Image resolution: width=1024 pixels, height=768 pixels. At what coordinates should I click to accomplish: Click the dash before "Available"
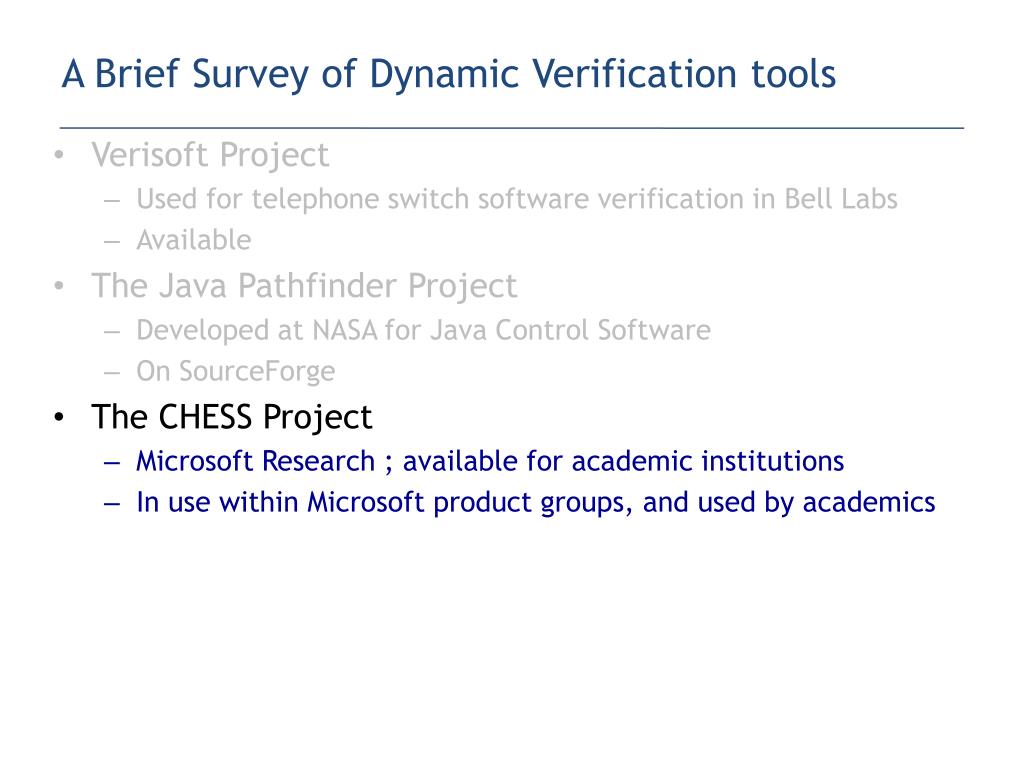point(111,241)
